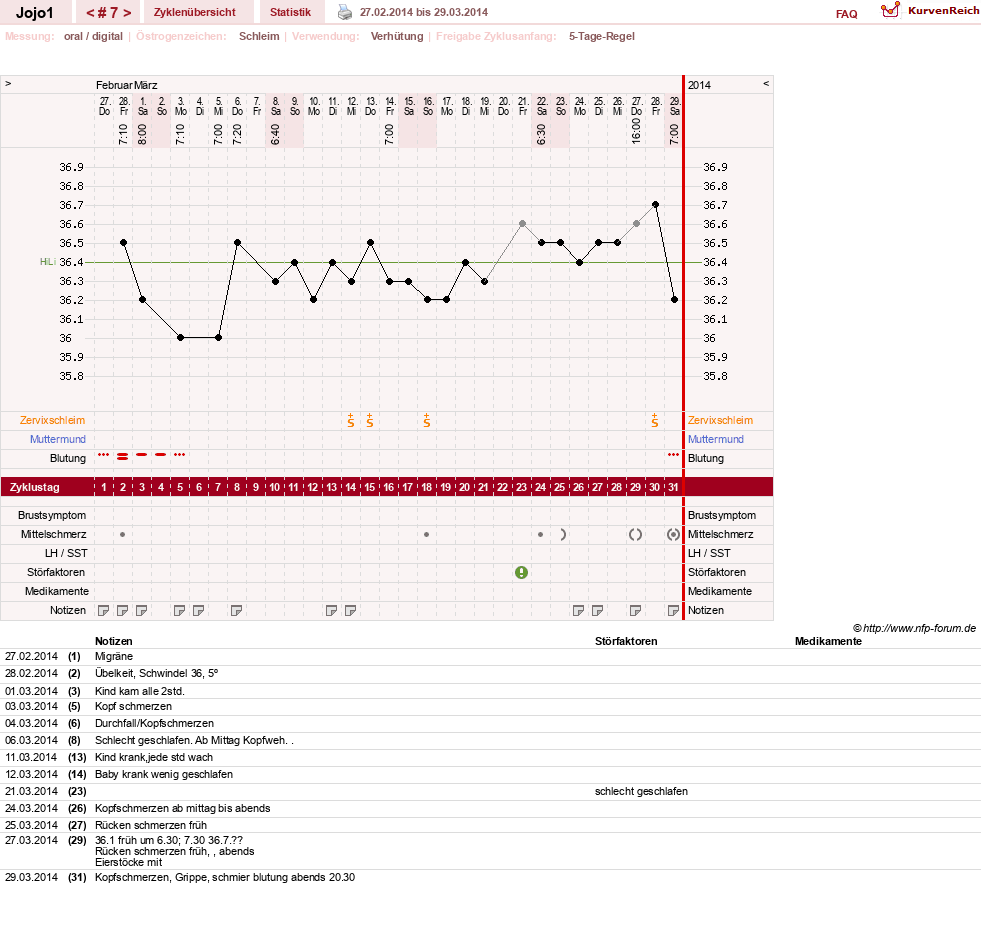The image size is (981, 948).
Task: Click the 16:00 measurement time on day 29
Action: click(636, 131)
